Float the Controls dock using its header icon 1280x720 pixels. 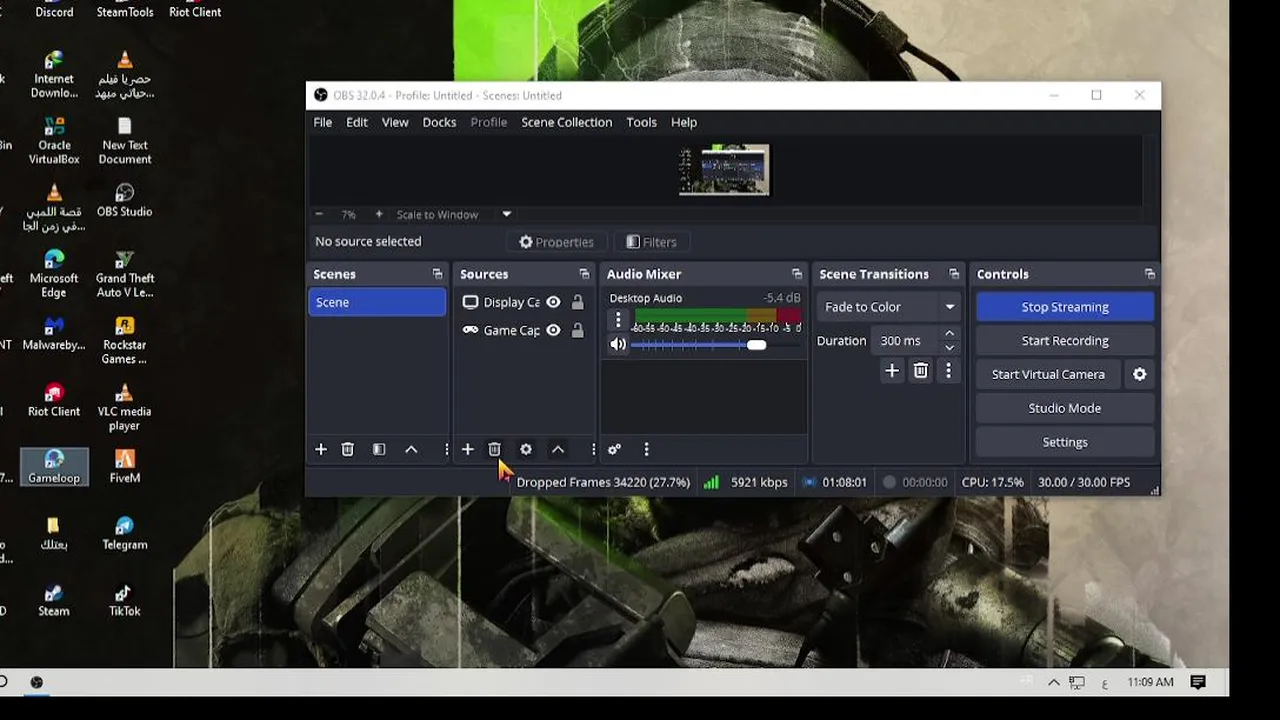1150,274
